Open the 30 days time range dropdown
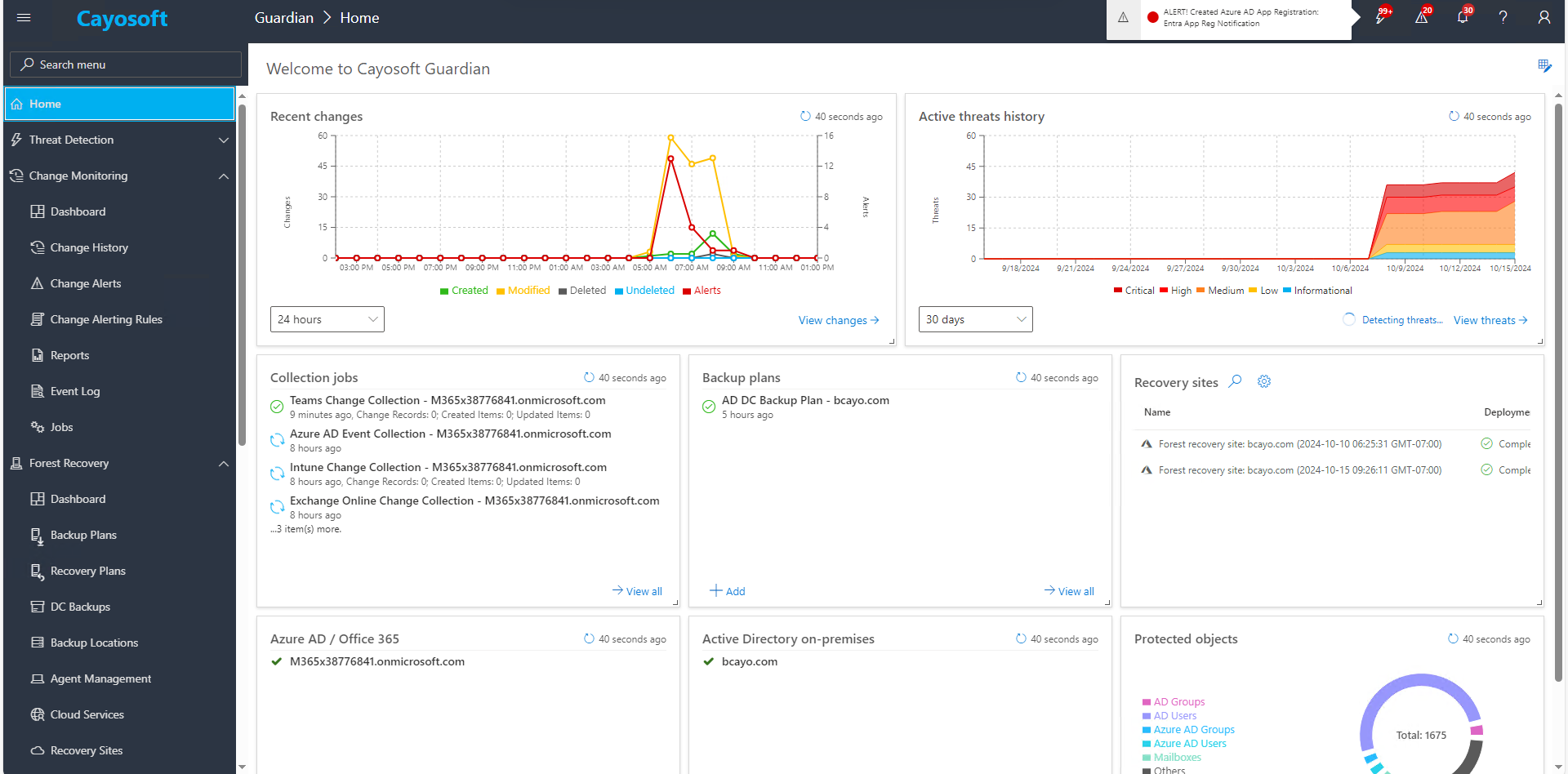 point(976,319)
